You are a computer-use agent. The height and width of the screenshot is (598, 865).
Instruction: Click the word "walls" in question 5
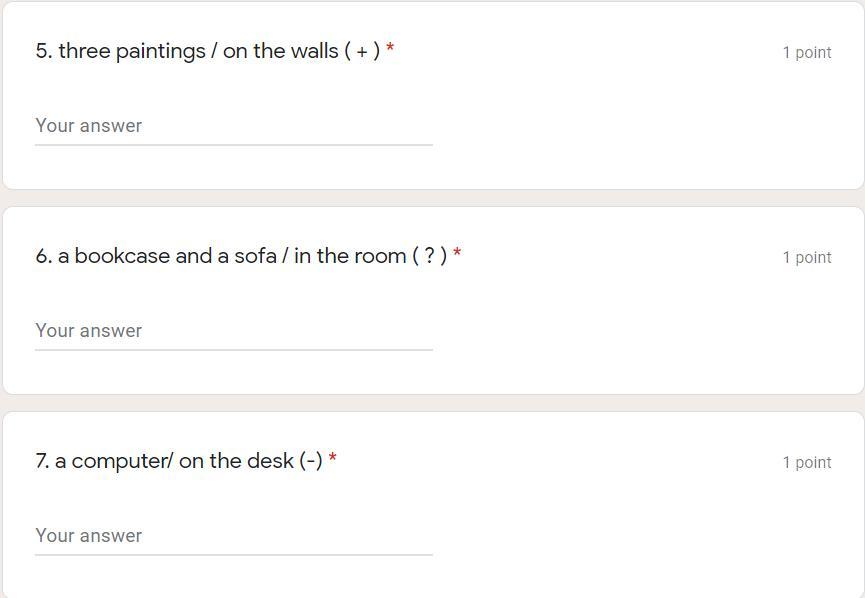coord(314,51)
